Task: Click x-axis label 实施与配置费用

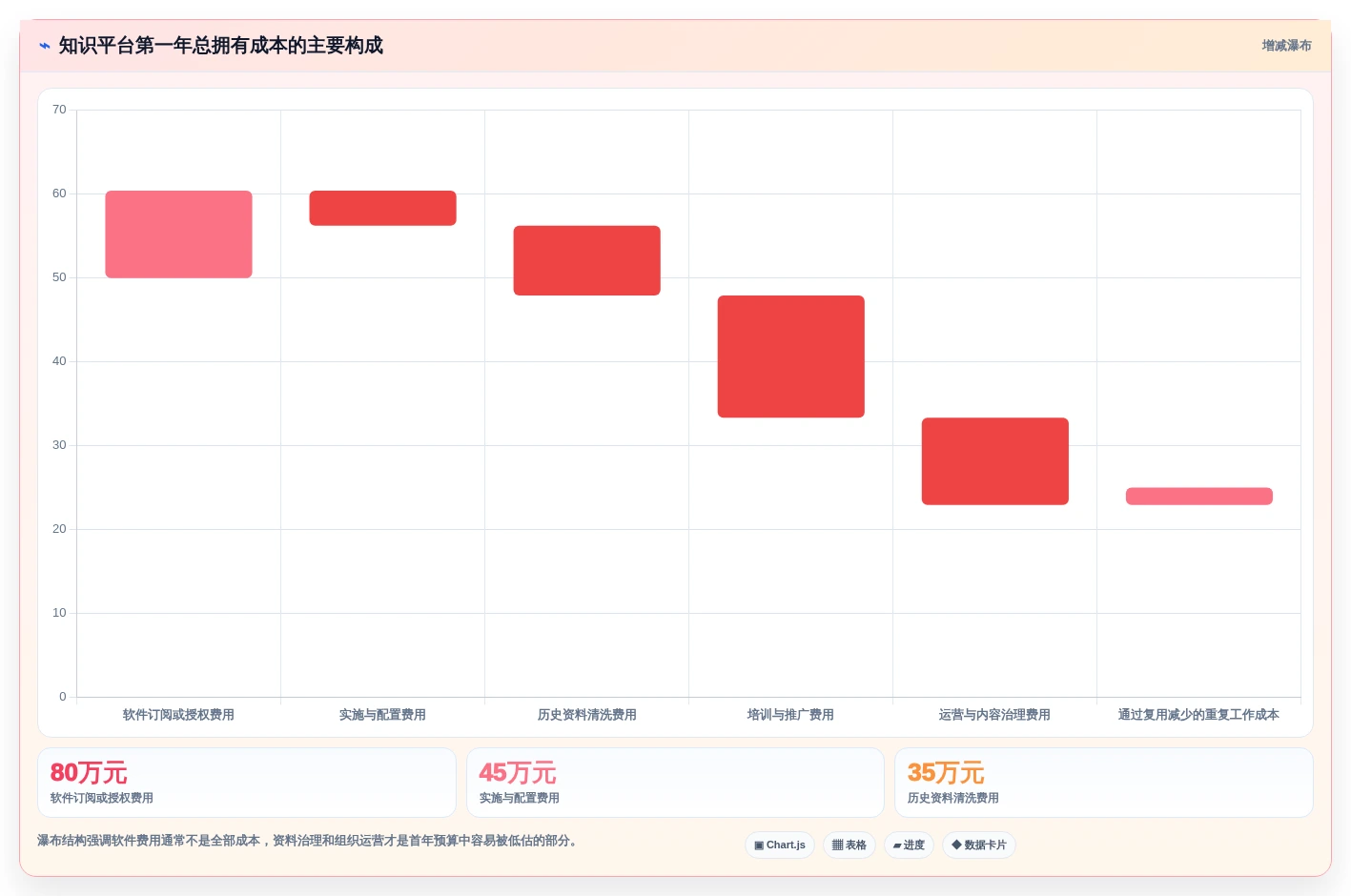Action: point(382,715)
